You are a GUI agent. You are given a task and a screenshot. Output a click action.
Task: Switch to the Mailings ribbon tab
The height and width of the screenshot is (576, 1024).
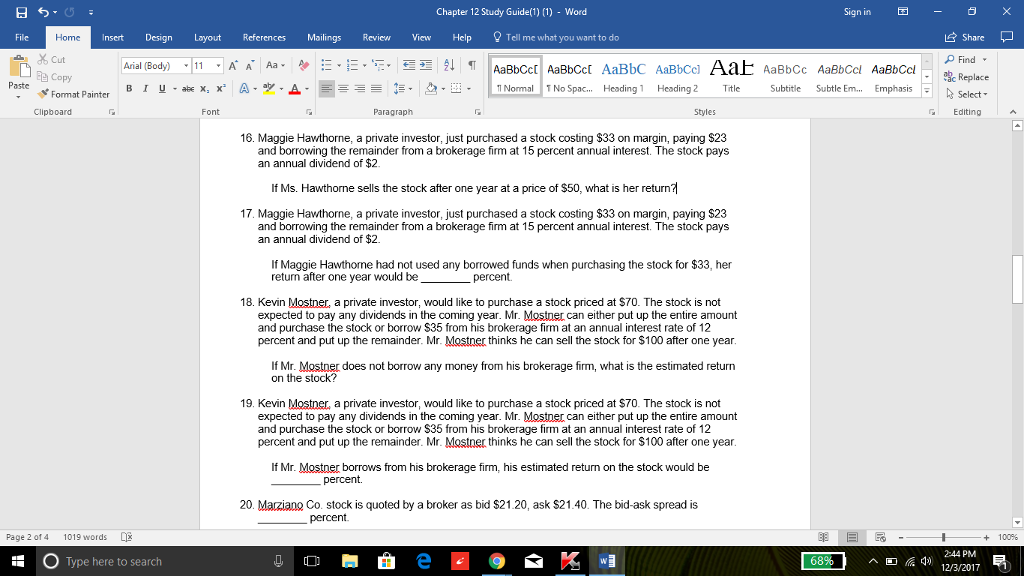tap(324, 37)
